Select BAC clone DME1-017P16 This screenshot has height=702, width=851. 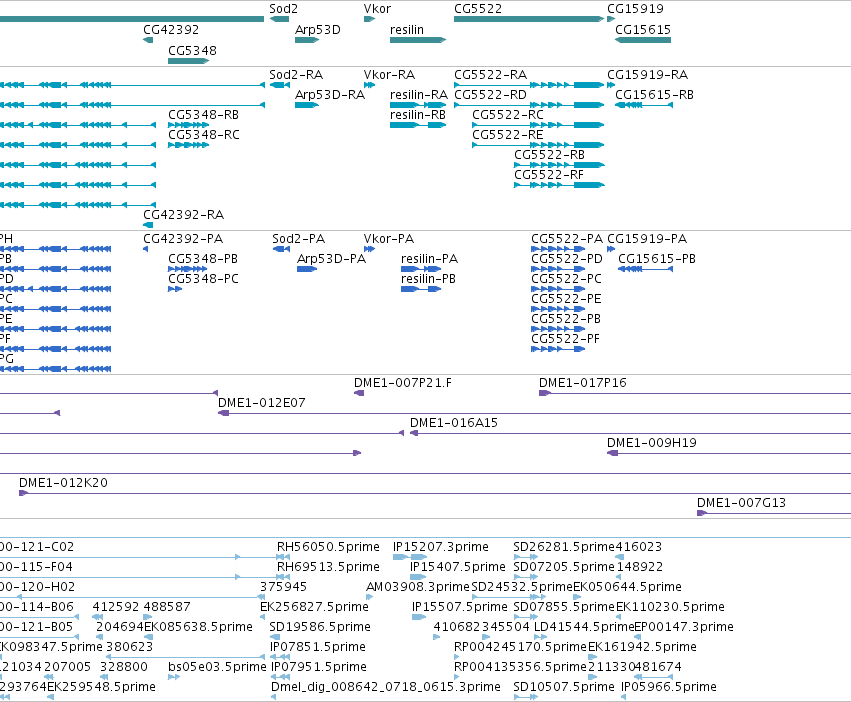click(x=583, y=383)
